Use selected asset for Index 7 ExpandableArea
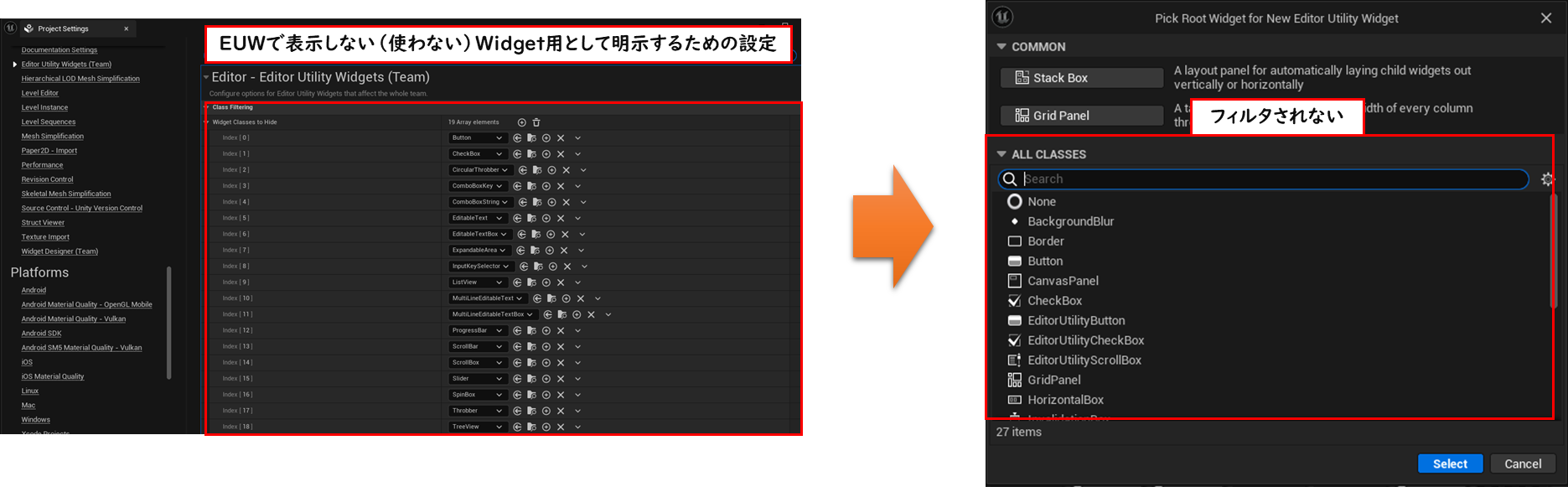1568x487 pixels. [x=520, y=251]
